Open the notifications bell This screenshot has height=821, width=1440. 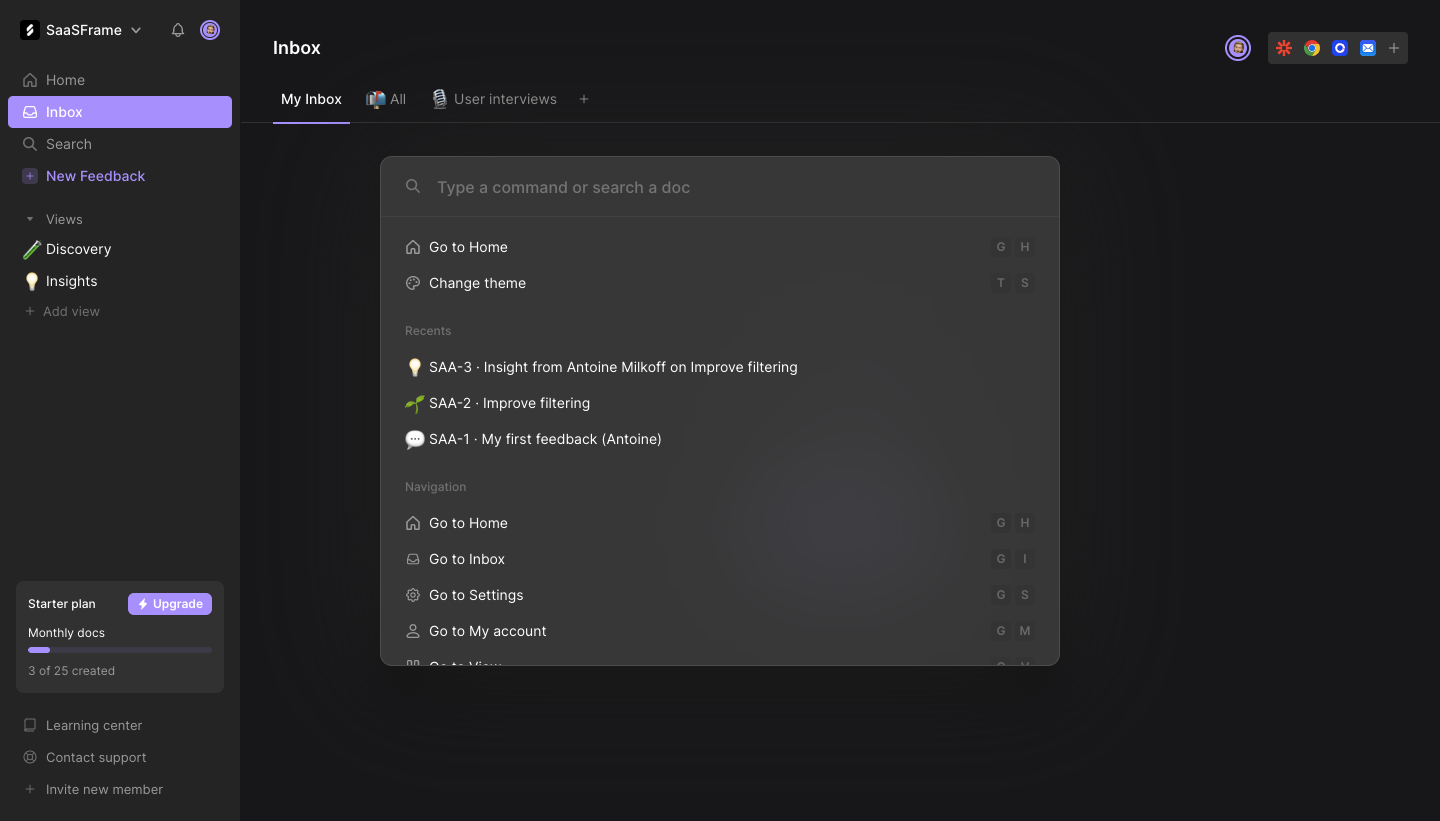(178, 30)
